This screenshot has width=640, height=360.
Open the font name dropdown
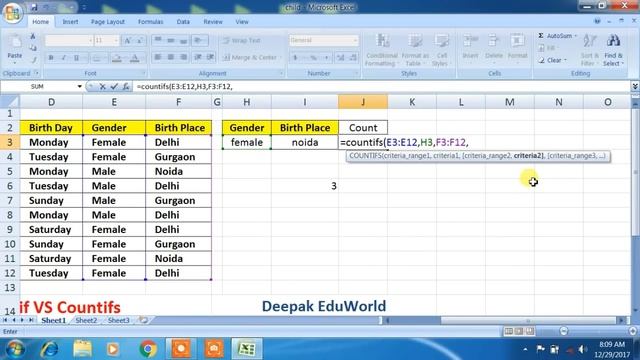[x=91, y=40]
